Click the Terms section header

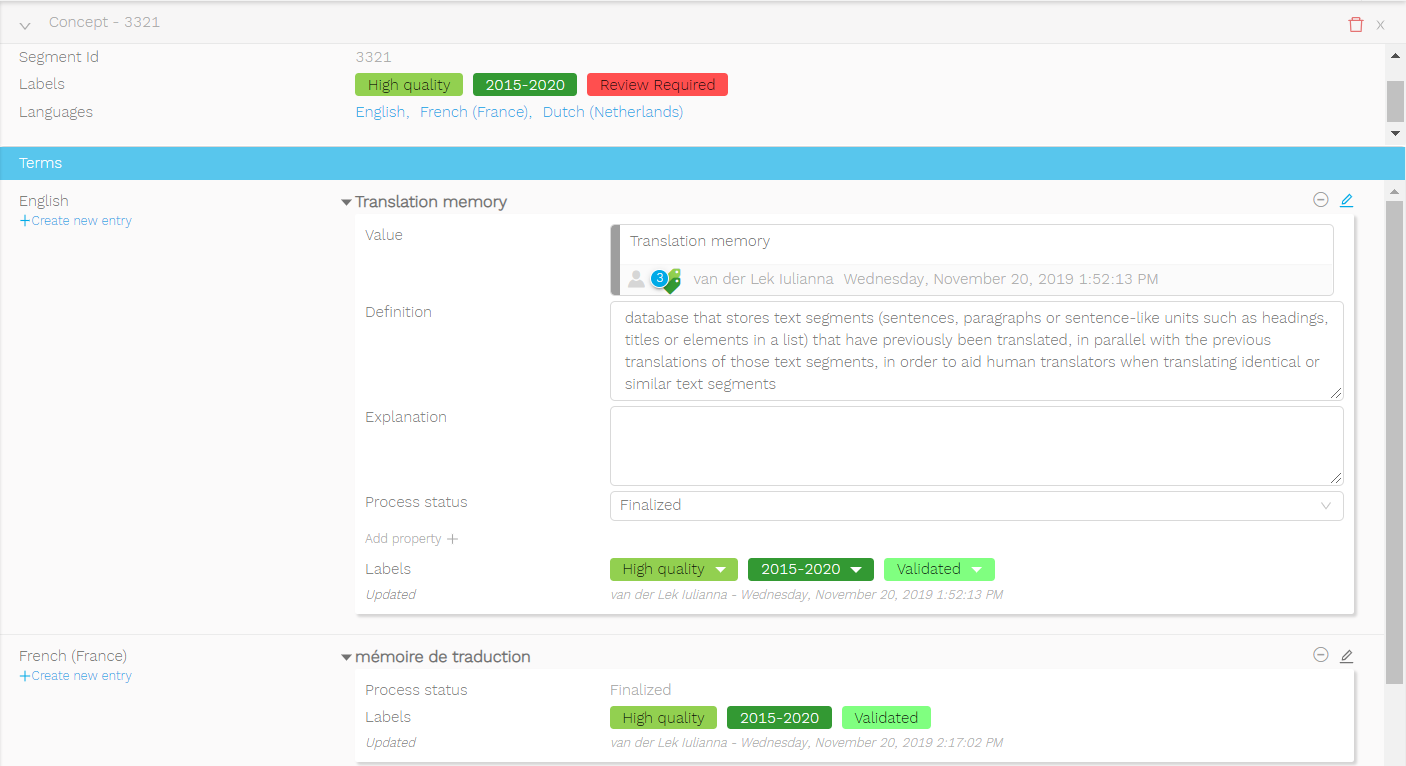click(x=41, y=163)
